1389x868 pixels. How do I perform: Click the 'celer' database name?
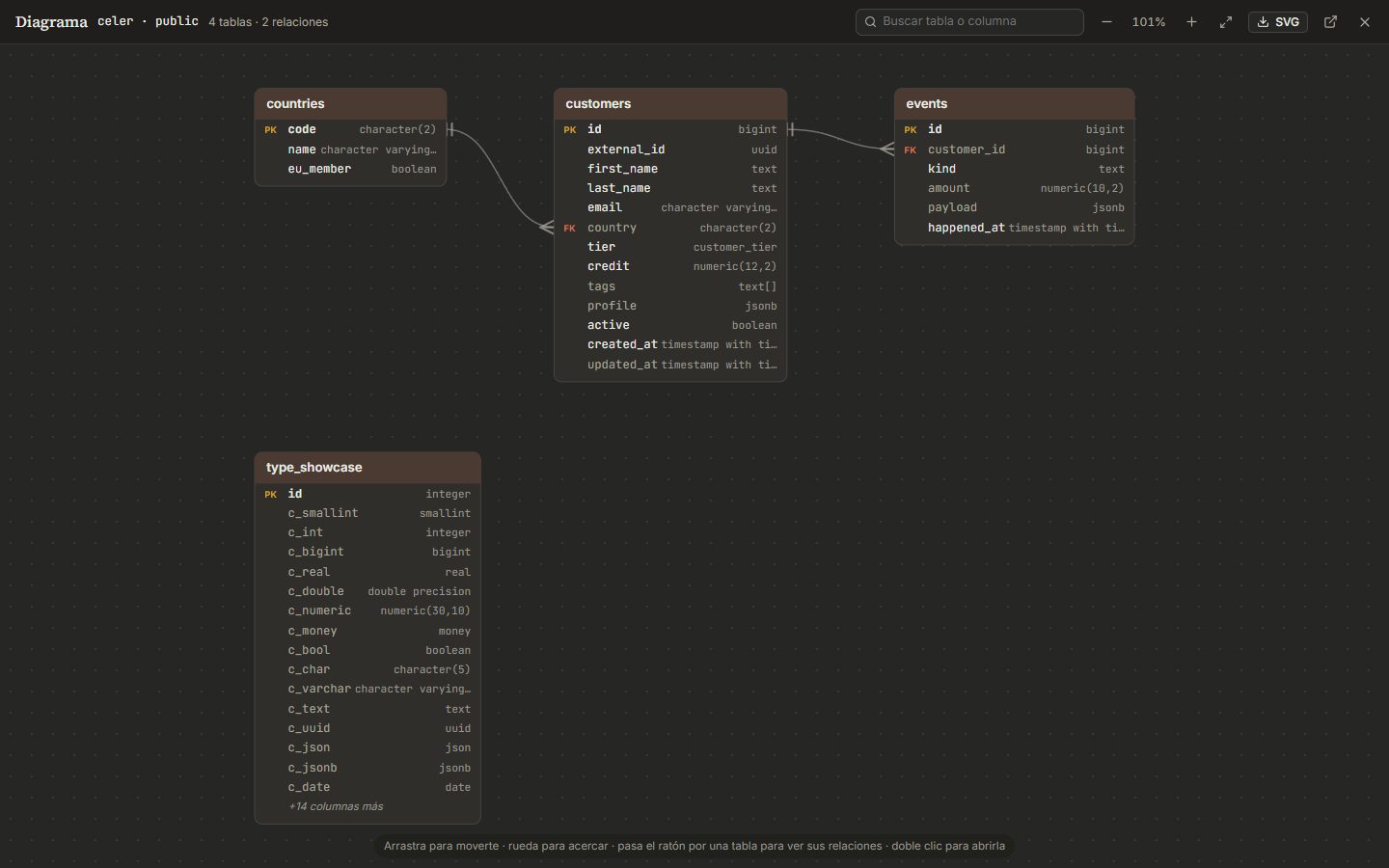tap(116, 21)
